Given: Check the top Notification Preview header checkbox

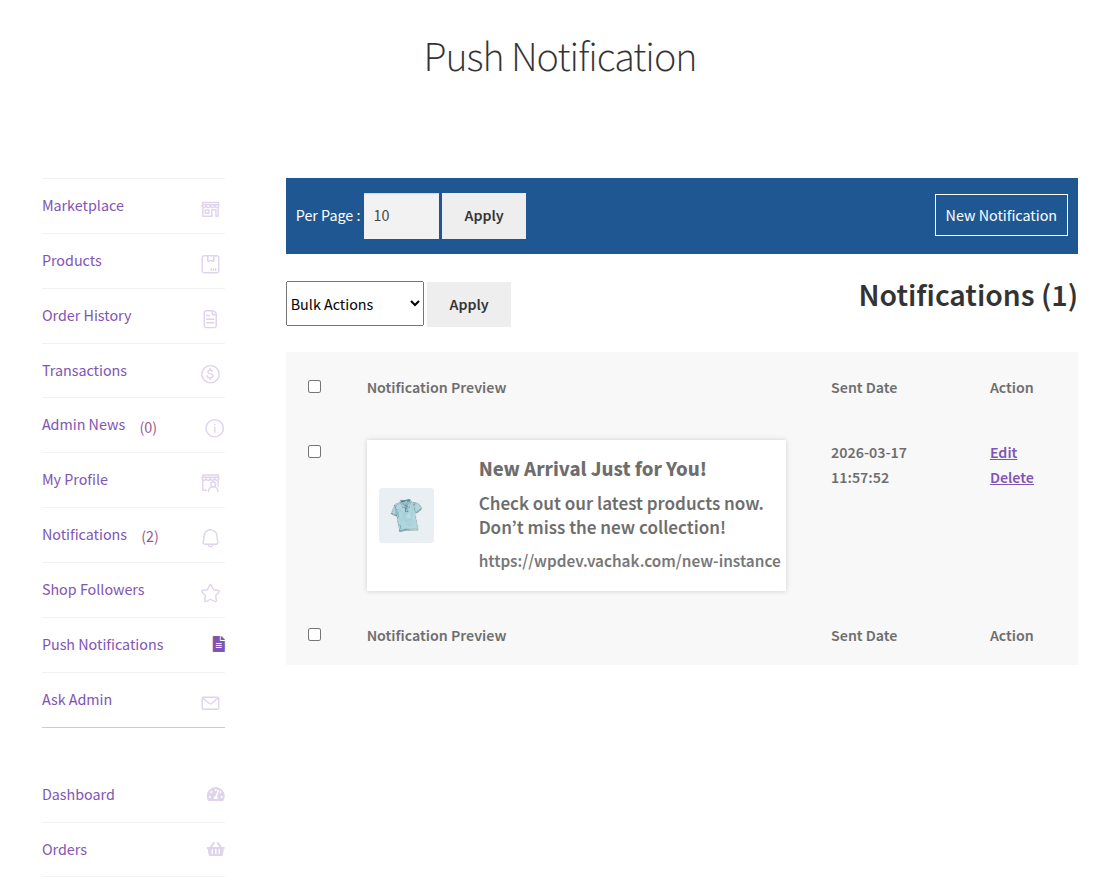Looking at the screenshot, I should click(314, 386).
